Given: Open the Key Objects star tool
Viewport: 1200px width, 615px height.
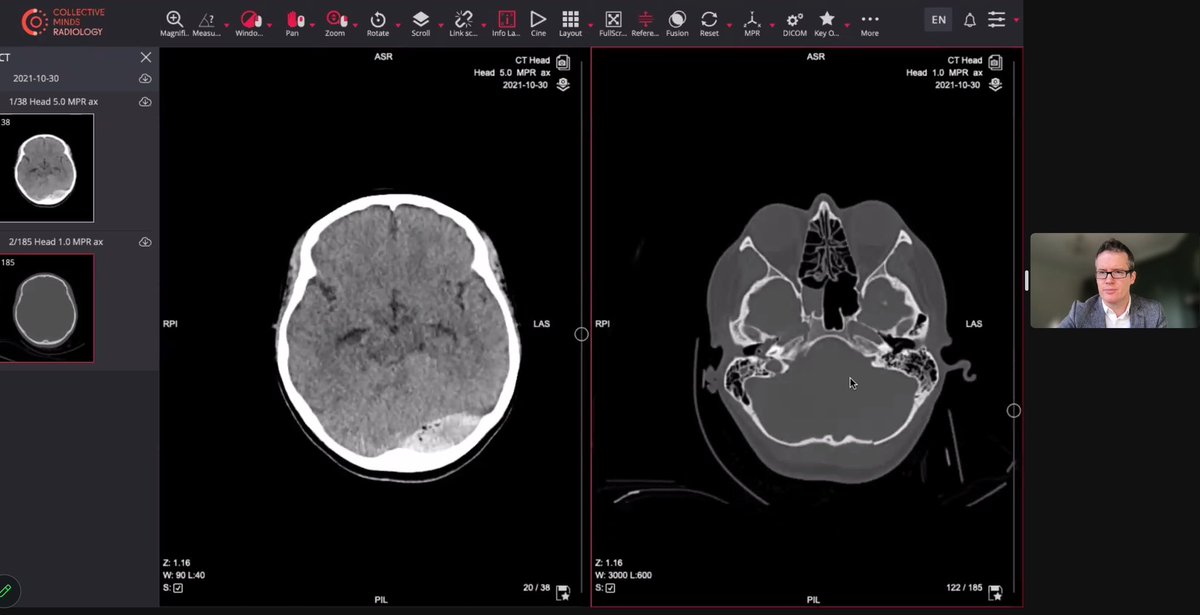Looking at the screenshot, I should [827, 24].
